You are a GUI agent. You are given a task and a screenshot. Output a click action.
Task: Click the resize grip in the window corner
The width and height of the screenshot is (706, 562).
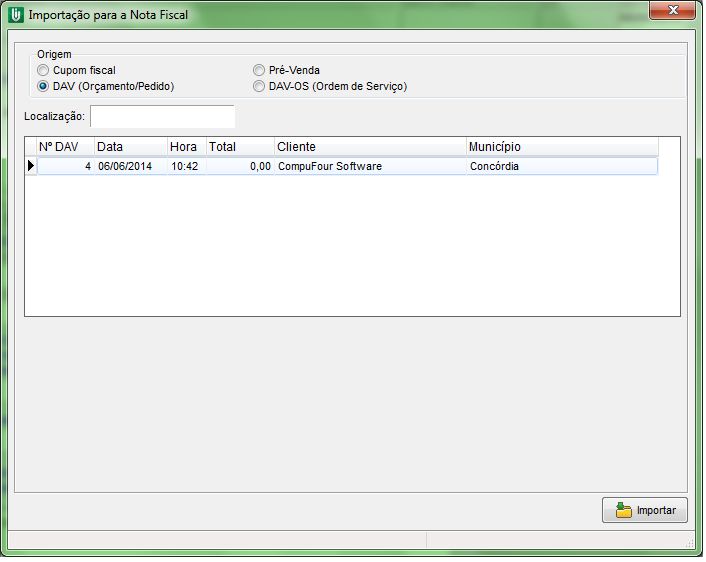click(x=689, y=540)
